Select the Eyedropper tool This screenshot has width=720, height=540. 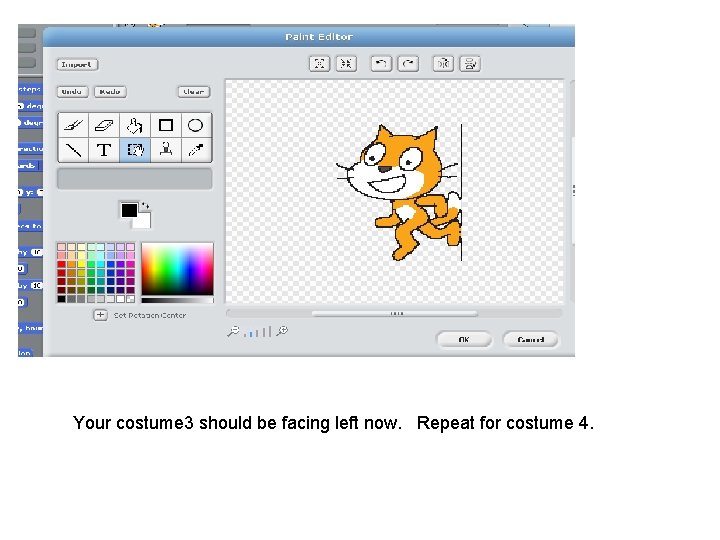[x=196, y=150]
